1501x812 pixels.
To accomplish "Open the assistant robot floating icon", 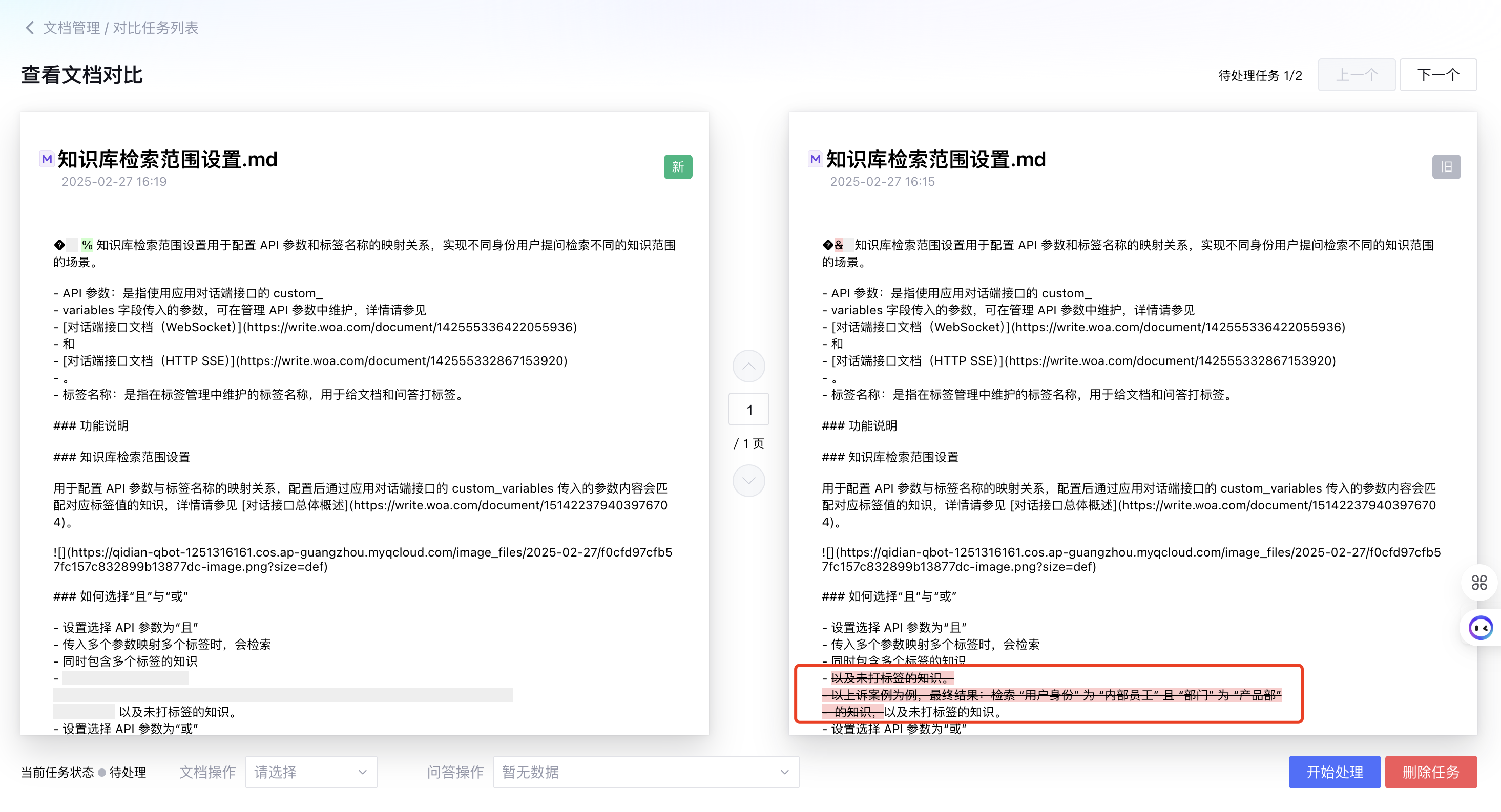I will click(x=1480, y=628).
